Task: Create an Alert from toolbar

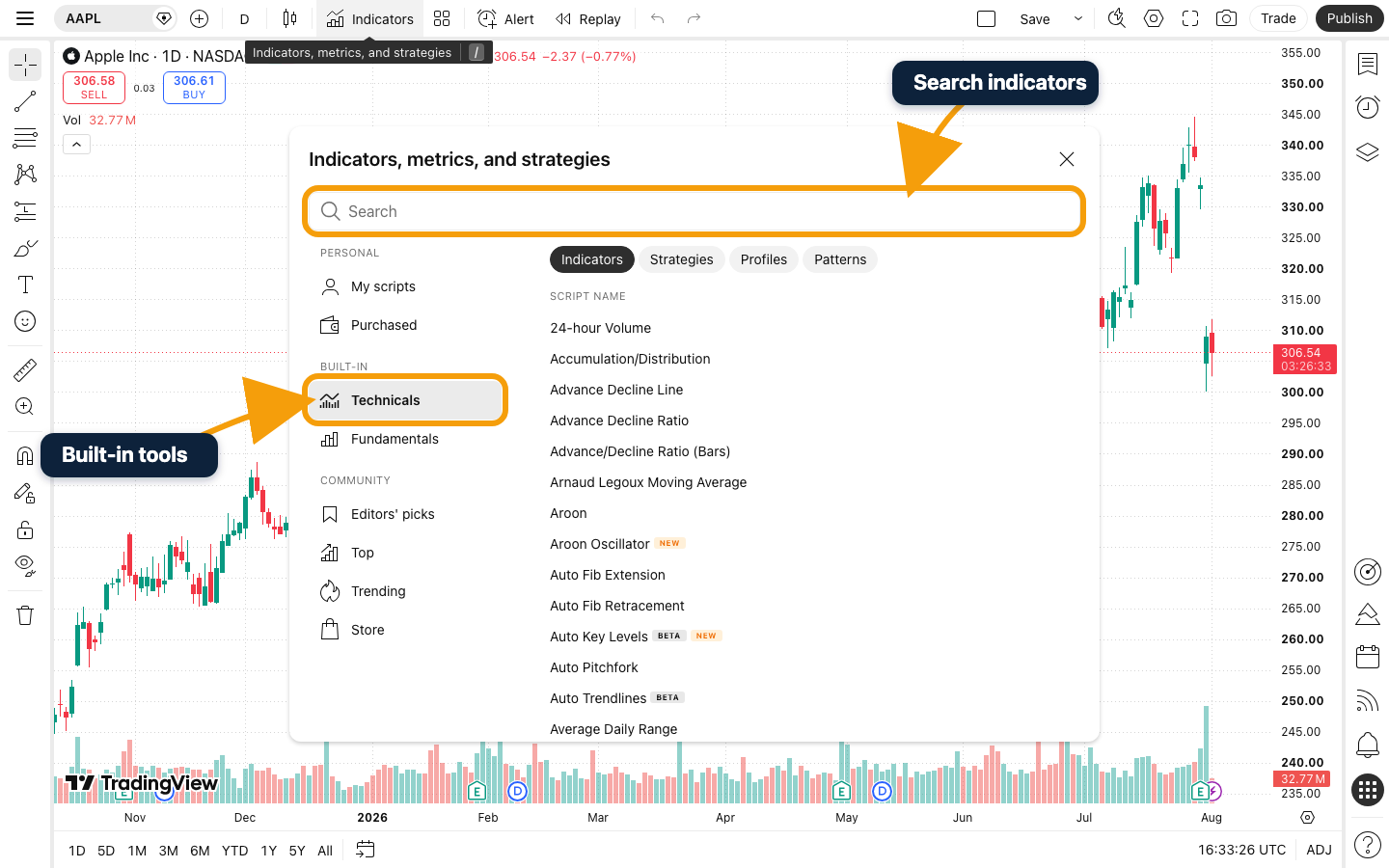Action: 505,18
